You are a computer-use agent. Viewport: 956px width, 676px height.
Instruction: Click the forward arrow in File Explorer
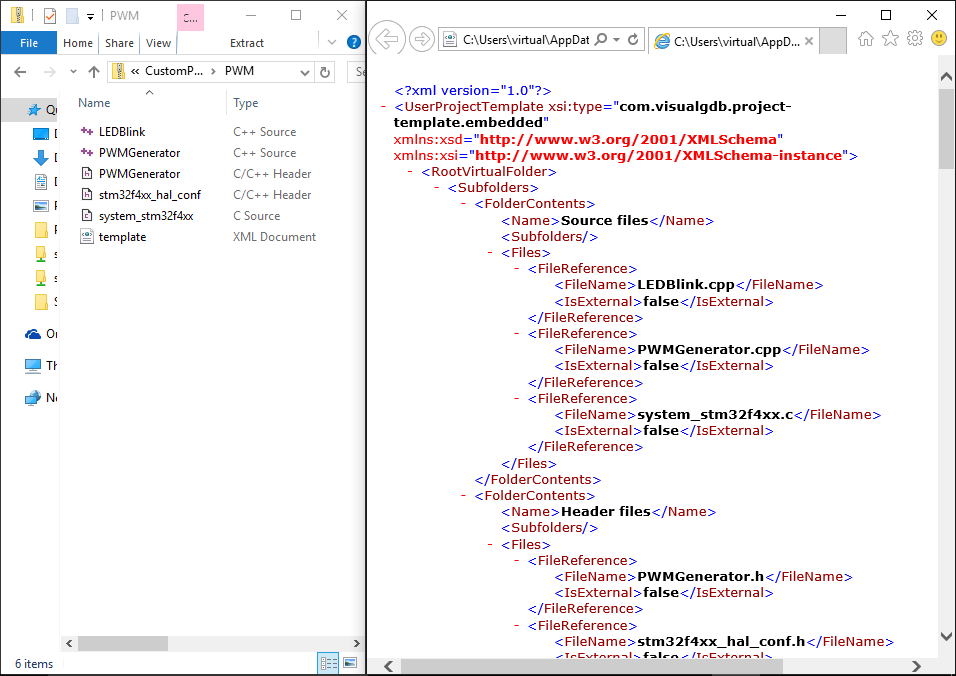coord(45,72)
